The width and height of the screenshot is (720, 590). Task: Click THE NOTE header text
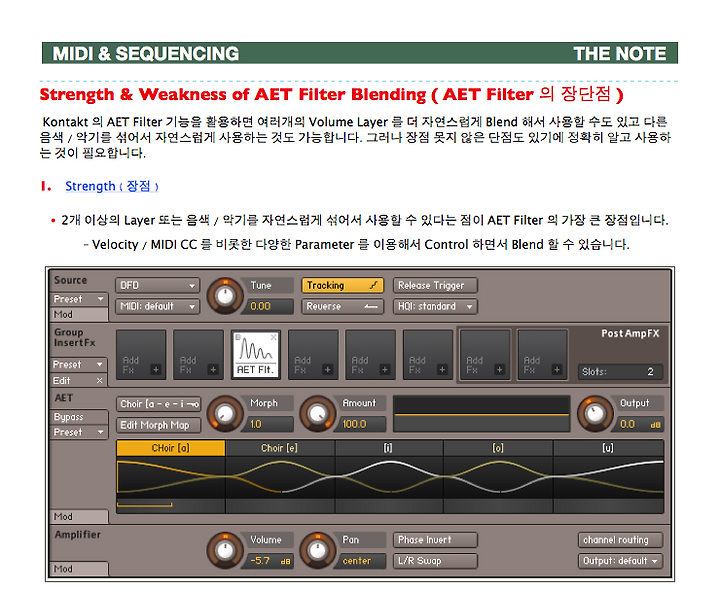click(619, 54)
